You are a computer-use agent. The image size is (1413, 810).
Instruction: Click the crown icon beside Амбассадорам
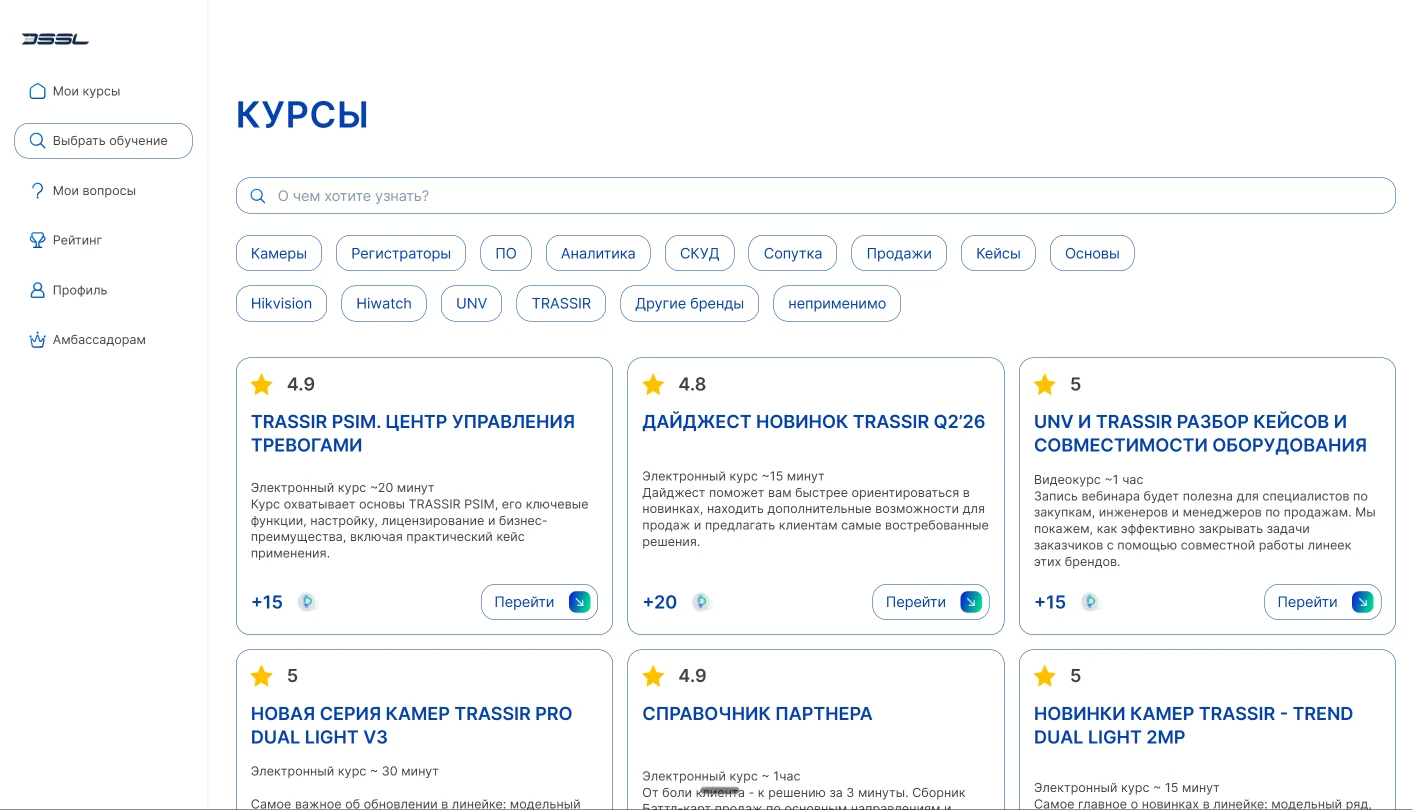[38, 340]
